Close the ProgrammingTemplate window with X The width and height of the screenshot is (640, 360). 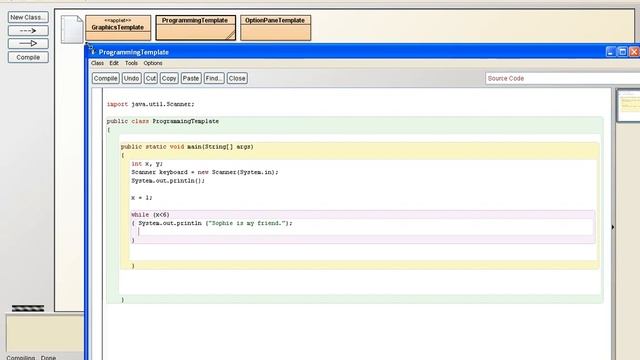(x=634, y=52)
